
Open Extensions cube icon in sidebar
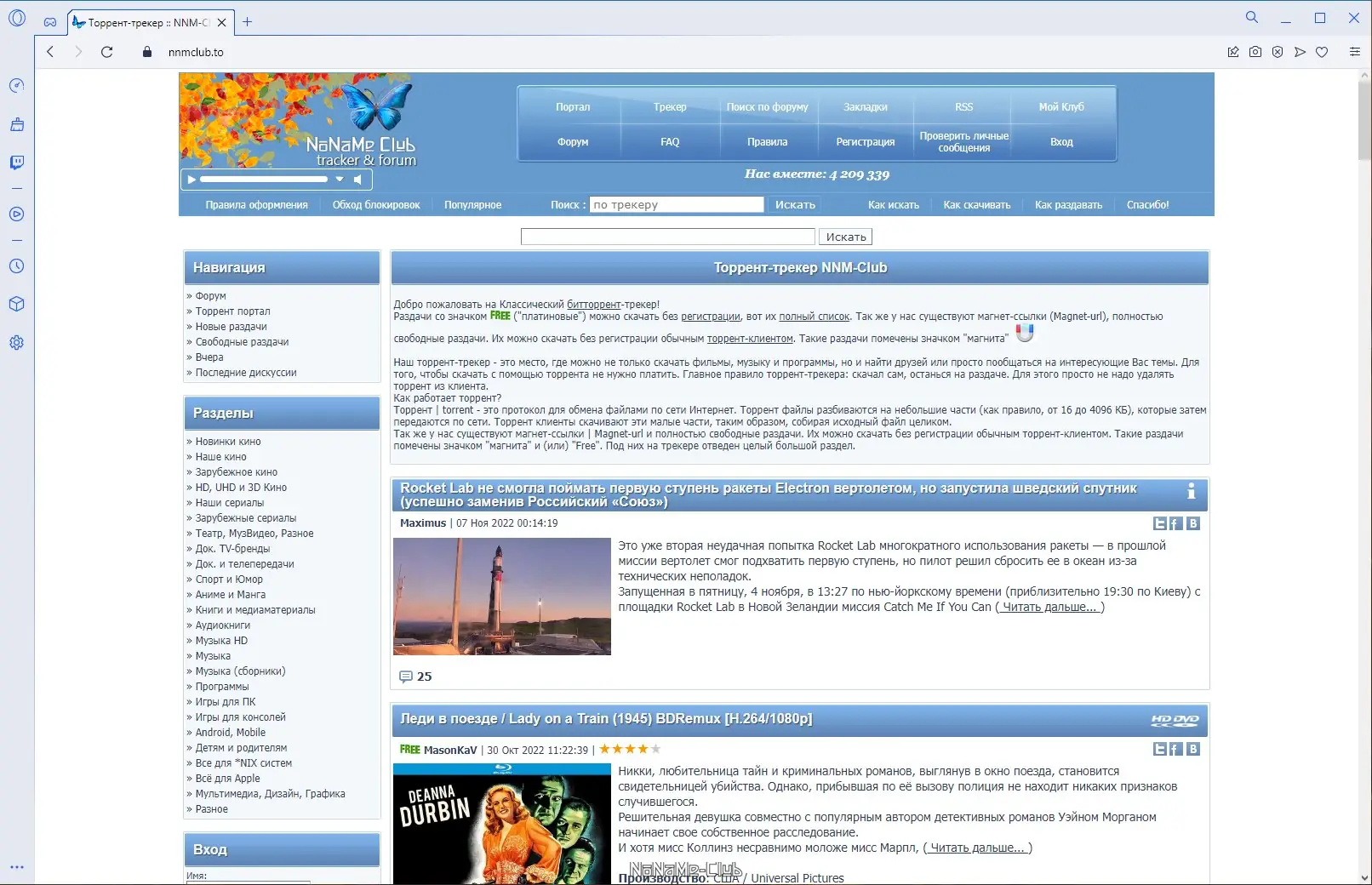click(x=16, y=304)
